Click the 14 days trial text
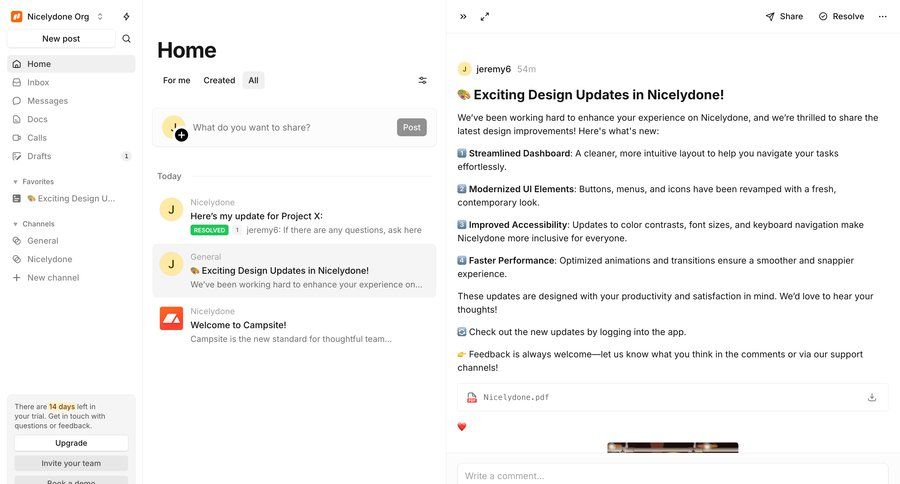The image size is (900, 484). 61,406
